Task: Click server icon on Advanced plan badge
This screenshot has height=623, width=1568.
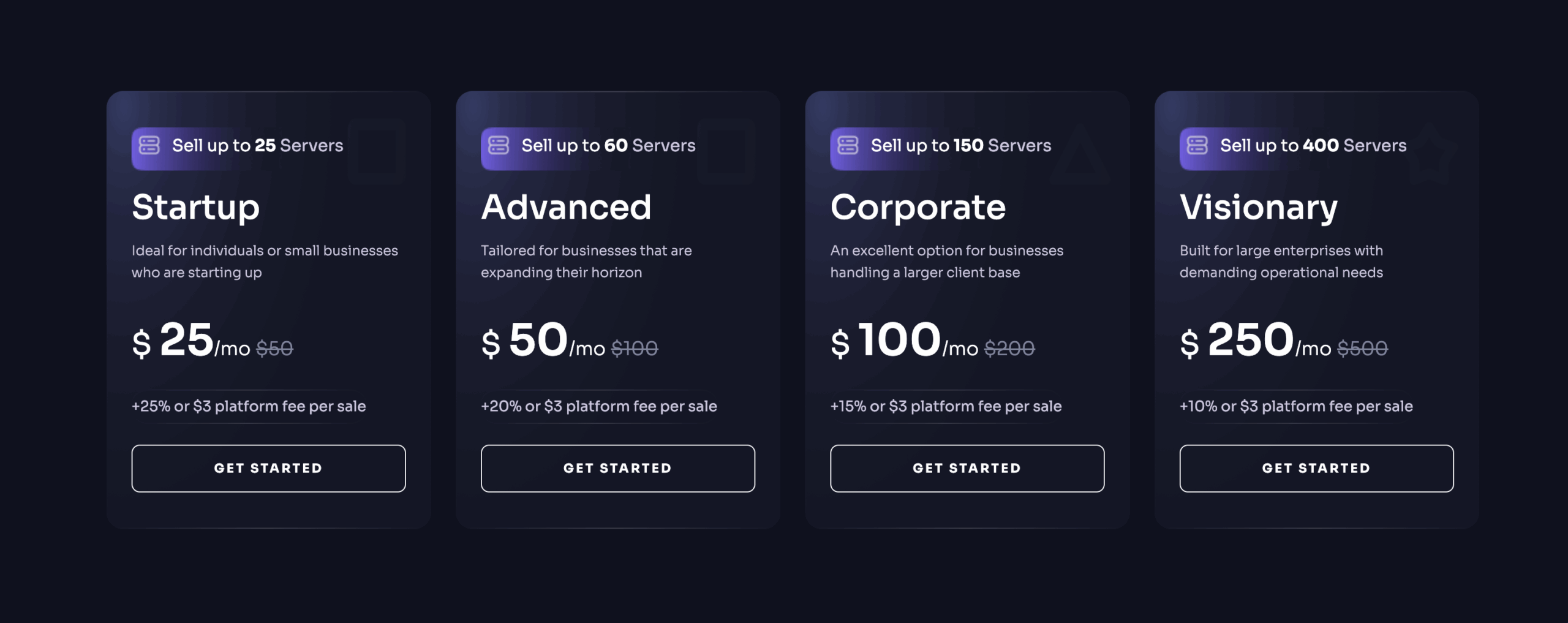Action: (498, 146)
